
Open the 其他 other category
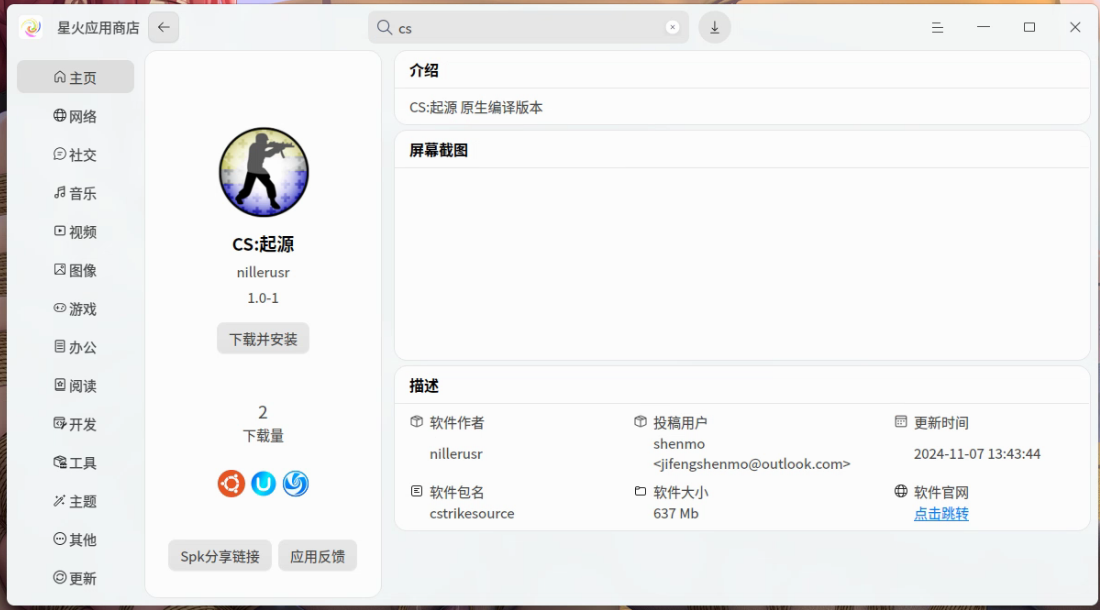coord(75,539)
